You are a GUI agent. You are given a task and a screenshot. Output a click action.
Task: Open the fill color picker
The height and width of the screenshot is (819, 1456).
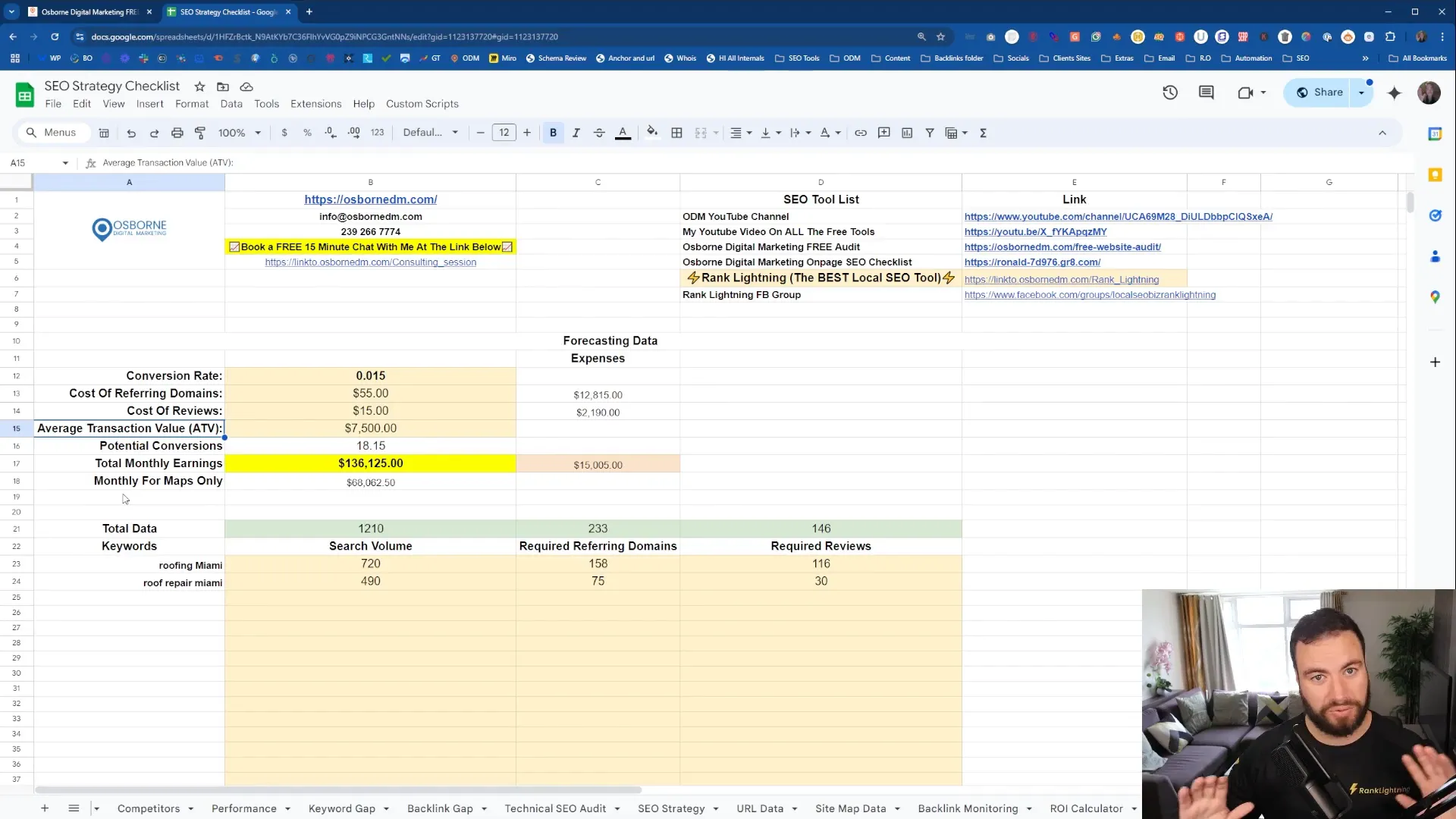[x=652, y=133]
